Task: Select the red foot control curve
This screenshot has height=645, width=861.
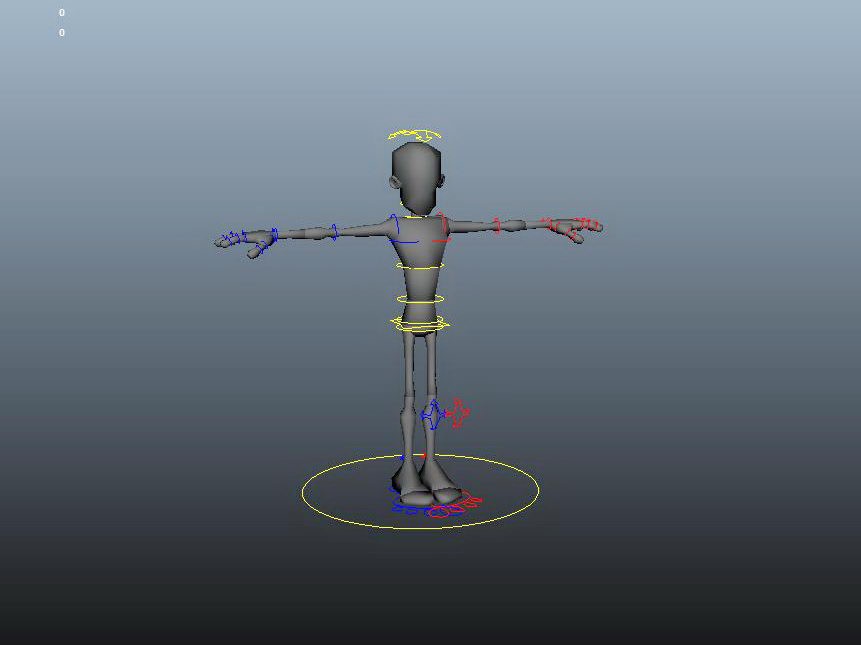Action: [455, 505]
